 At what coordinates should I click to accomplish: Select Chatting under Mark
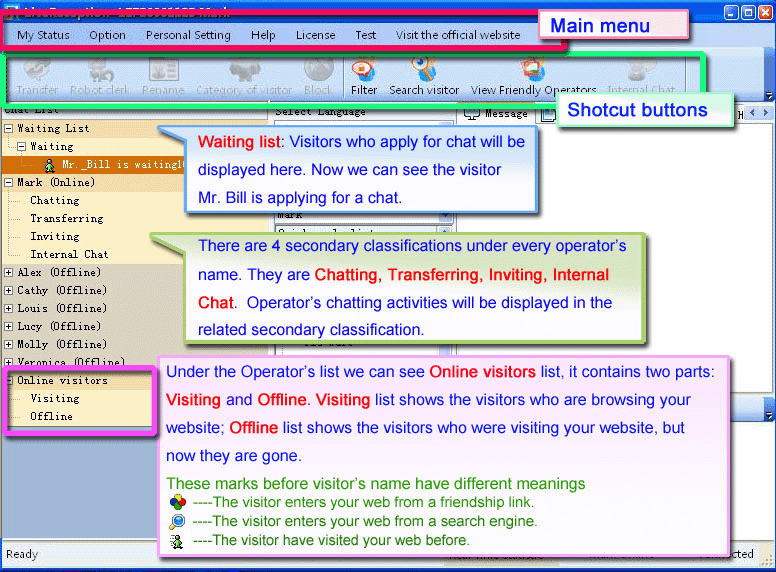54,200
